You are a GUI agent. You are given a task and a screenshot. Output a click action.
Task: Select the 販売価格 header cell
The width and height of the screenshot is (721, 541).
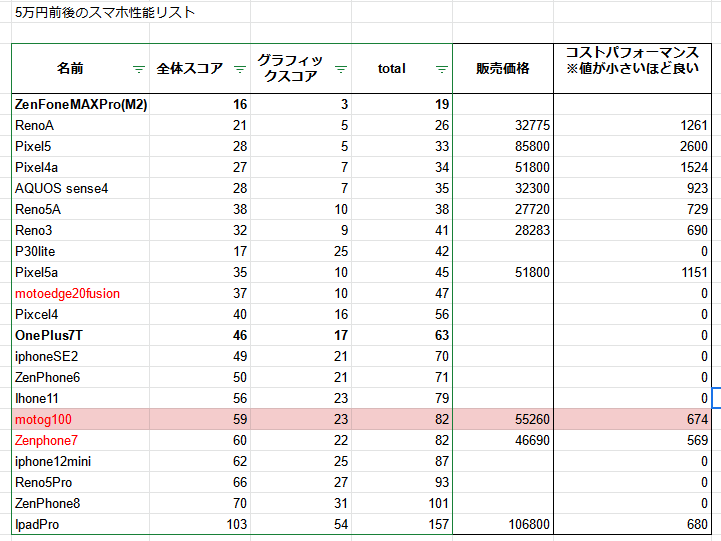(x=503, y=69)
